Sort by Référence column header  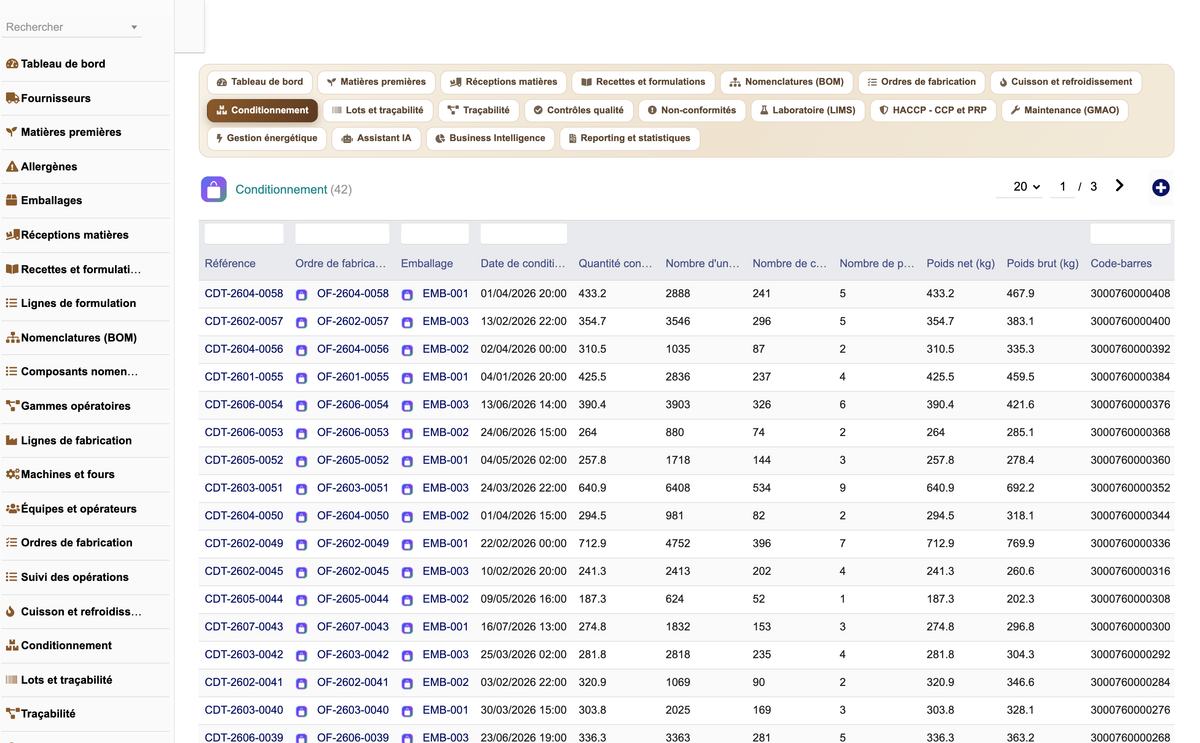click(230, 264)
